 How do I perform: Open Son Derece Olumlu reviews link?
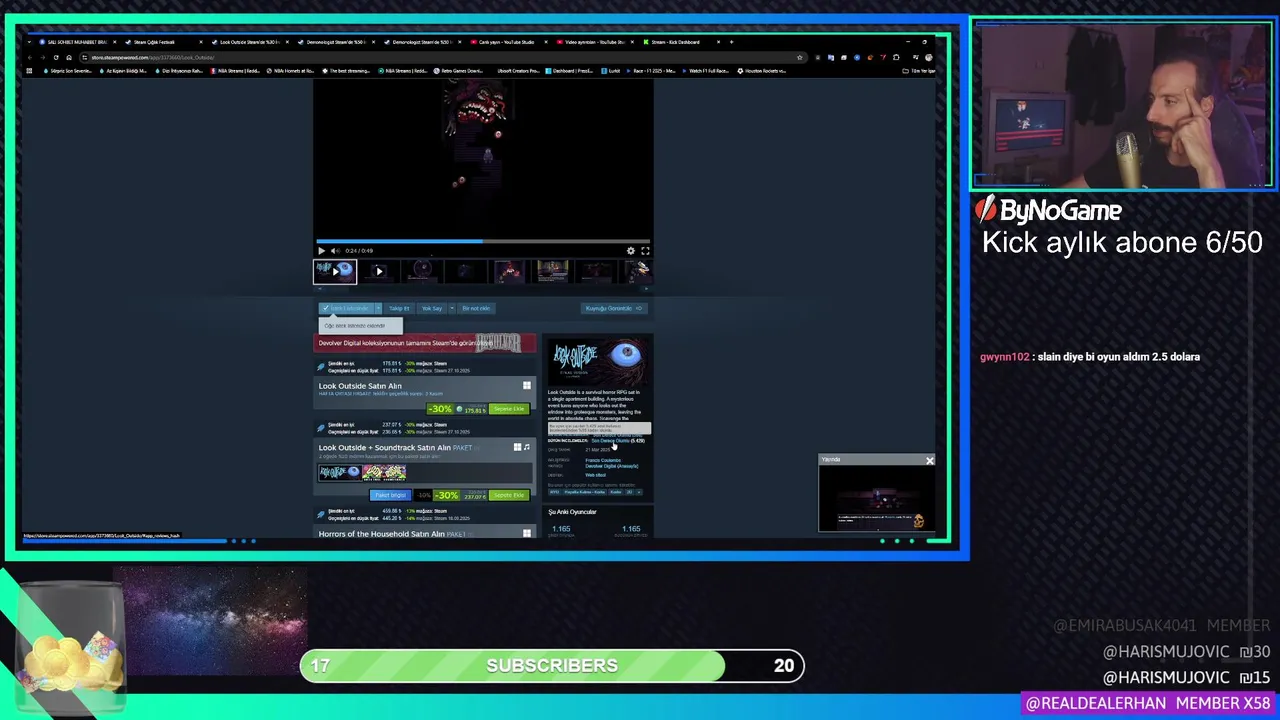pos(610,440)
